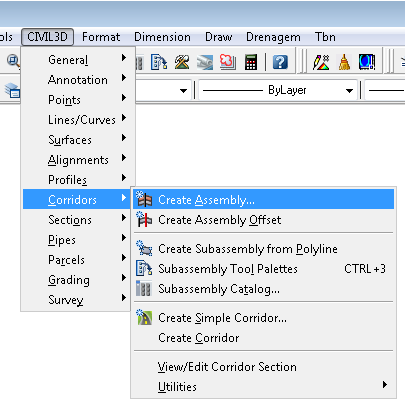Click the calculator icon in the toolbar
Viewport: 405px width, 406px height.
tap(251, 62)
